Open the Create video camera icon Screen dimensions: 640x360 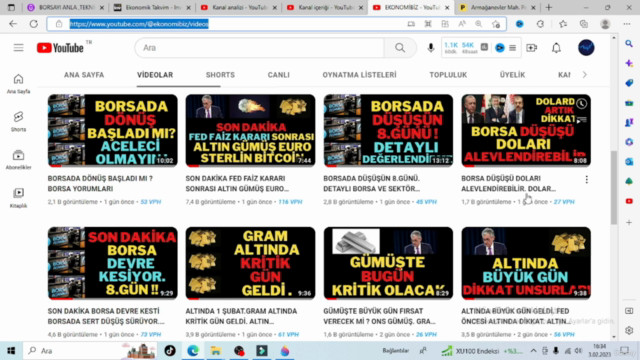[x=531, y=48]
